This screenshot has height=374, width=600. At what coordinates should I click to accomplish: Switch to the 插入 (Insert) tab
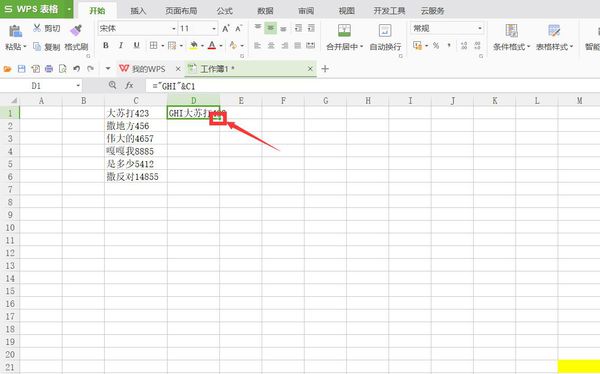tap(138, 11)
